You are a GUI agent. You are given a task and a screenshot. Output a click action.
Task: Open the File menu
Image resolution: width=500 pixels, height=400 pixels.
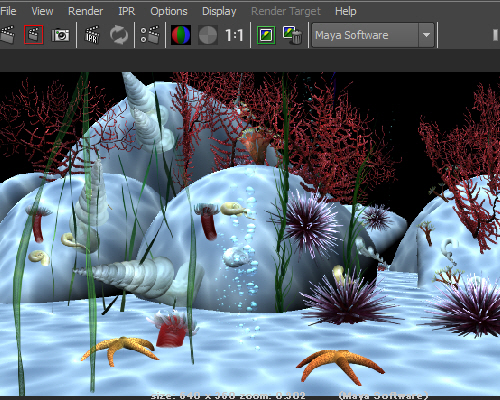click(x=8, y=11)
